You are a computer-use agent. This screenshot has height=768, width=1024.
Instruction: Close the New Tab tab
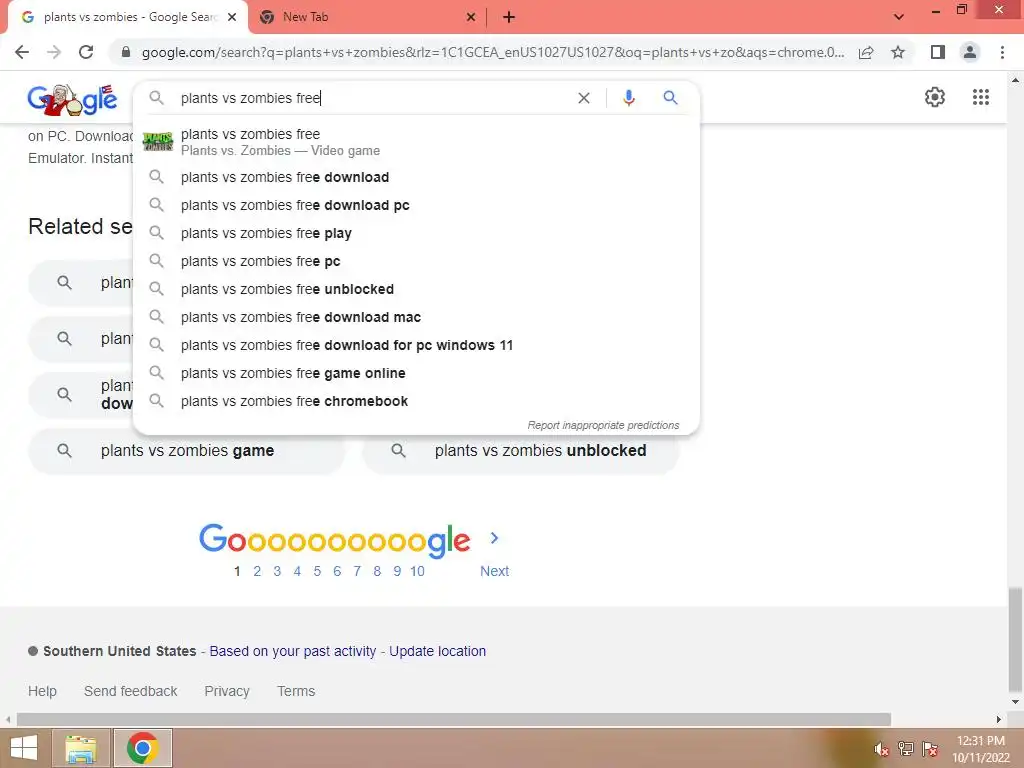(471, 18)
